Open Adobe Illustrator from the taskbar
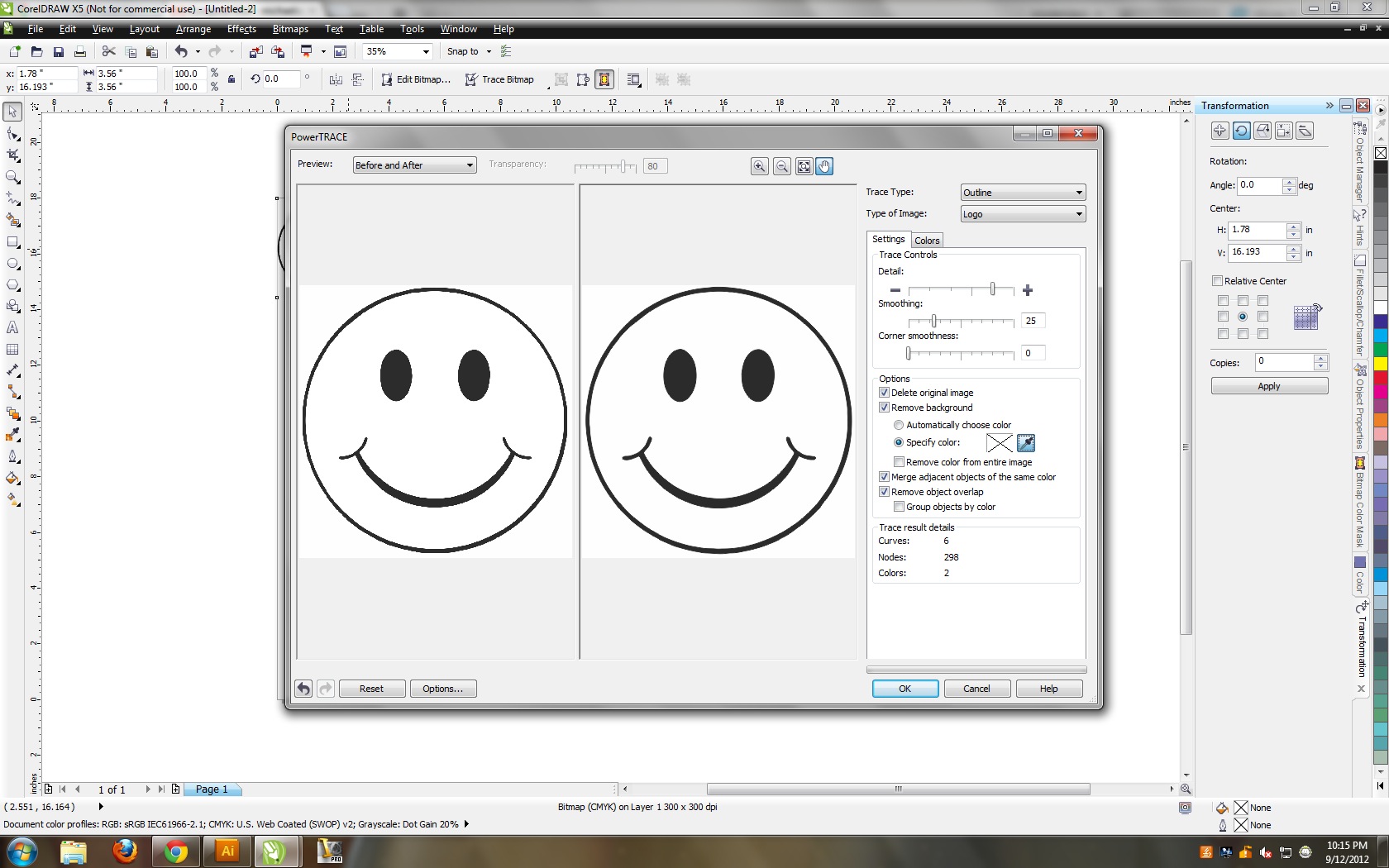Viewport: 1389px width, 868px height. pos(227,851)
